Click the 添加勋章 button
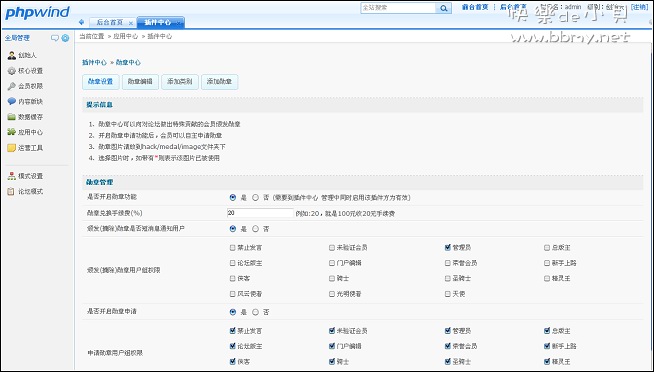654x372 pixels. pyautogui.click(x=219, y=82)
